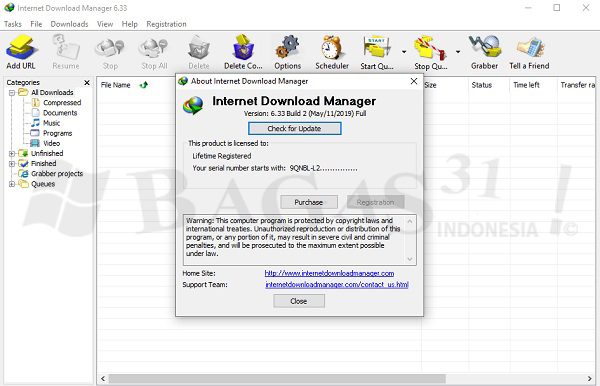Screen dimensions: 600x386
Task: Sort by the File Name column
Action: (116, 85)
